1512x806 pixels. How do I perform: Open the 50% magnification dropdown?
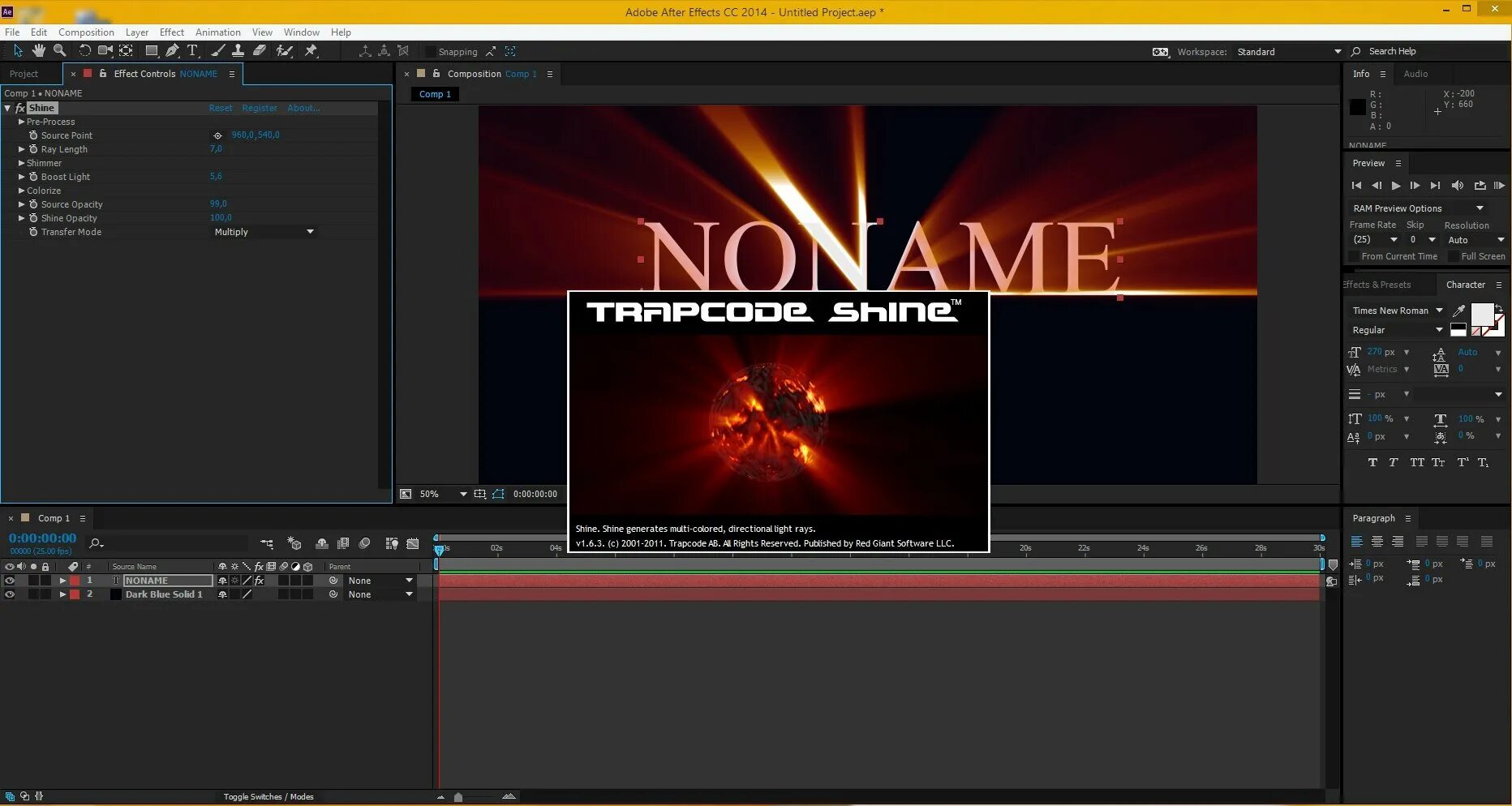(x=443, y=494)
